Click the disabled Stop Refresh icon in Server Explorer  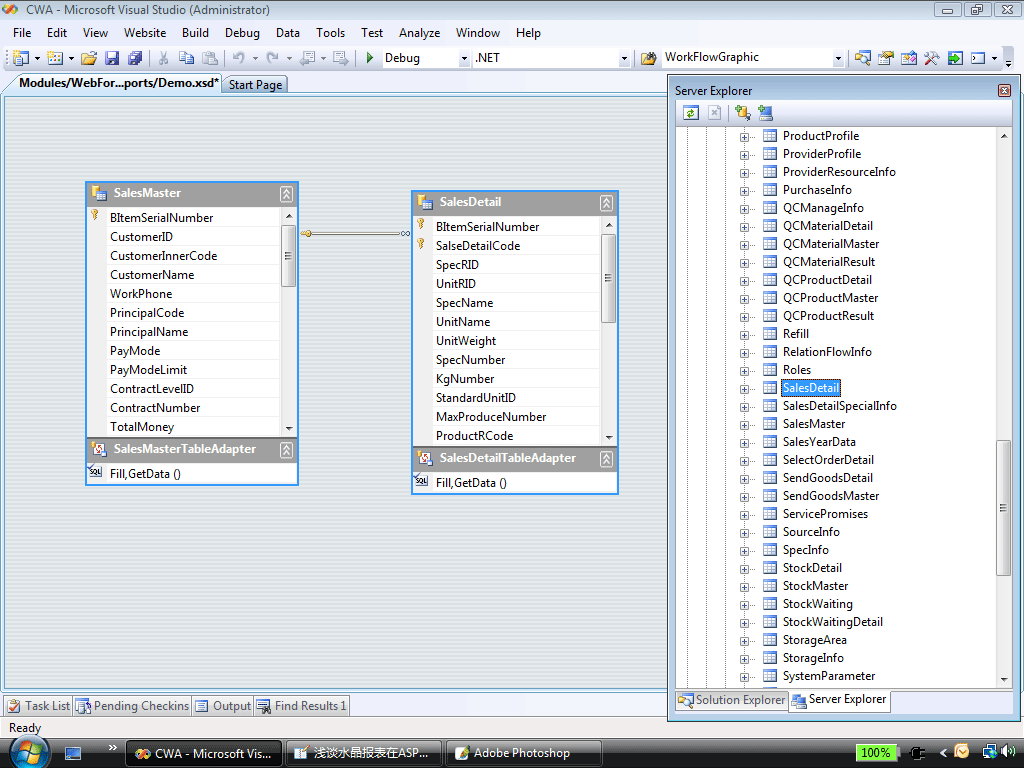pyautogui.click(x=714, y=112)
